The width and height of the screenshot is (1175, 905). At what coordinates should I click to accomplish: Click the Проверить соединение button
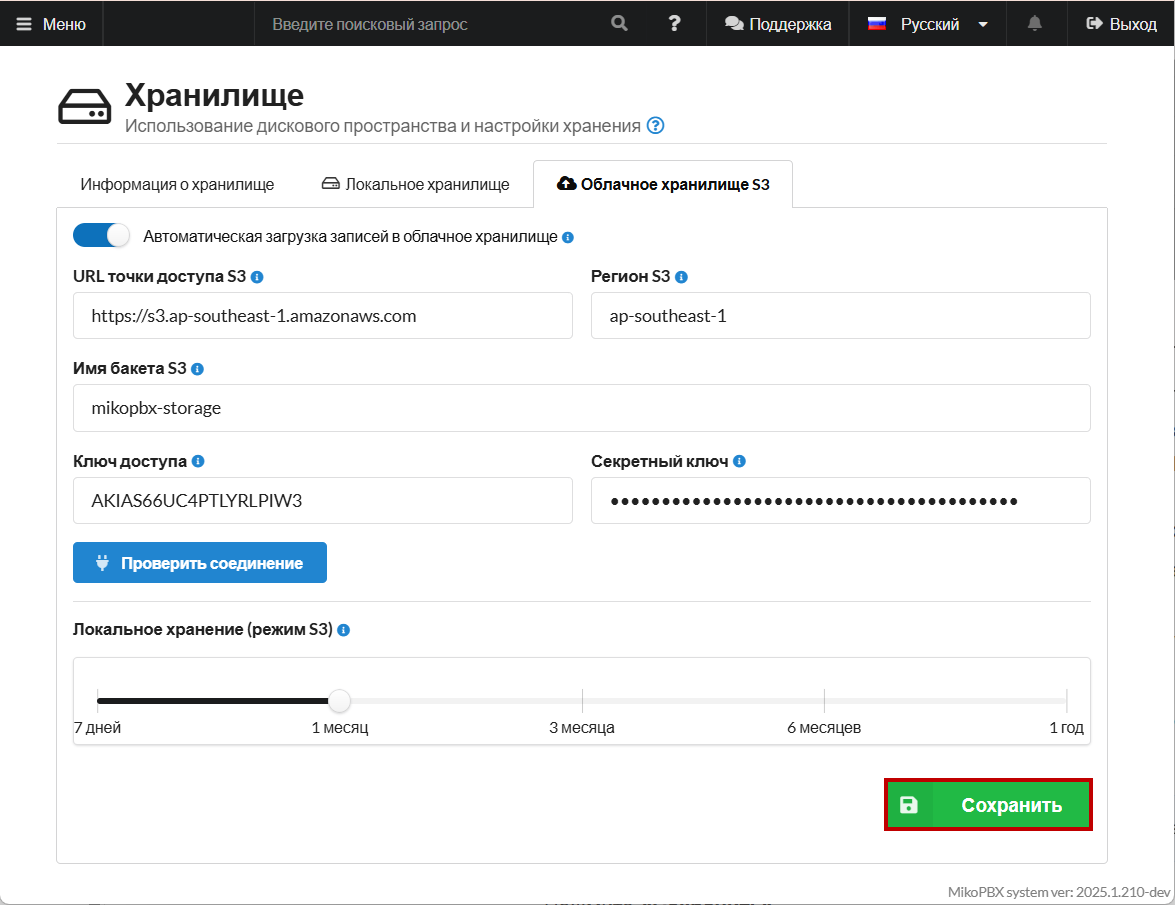click(x=200, y=563)
